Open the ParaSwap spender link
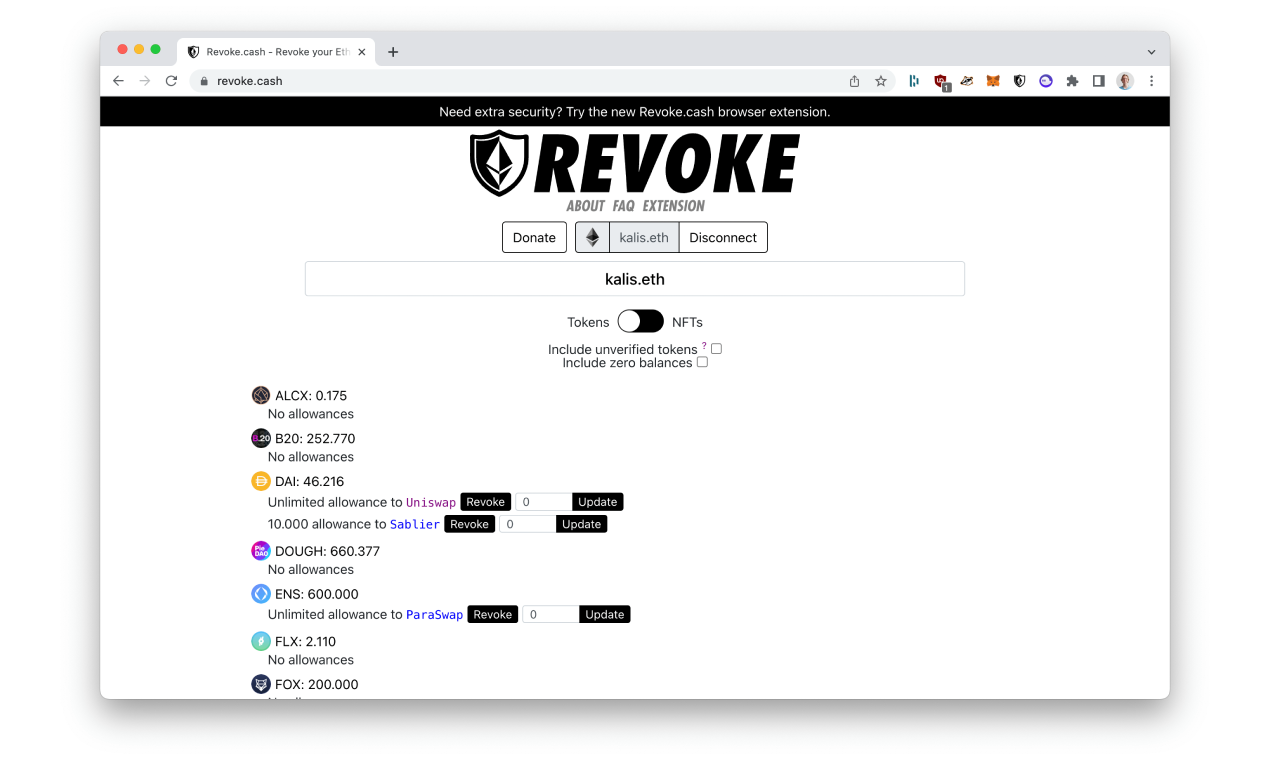The image size is (1270, 760). [x=435, y=615]
